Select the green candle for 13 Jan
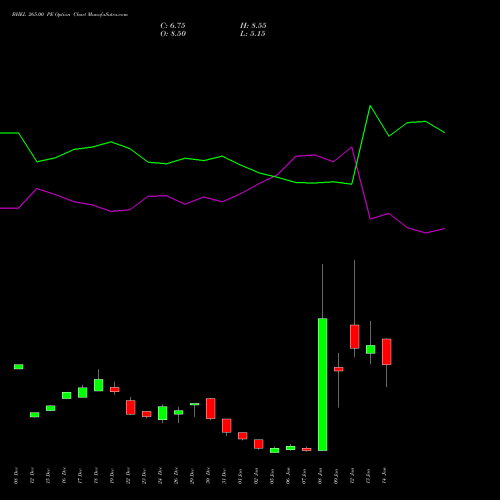The height and width of the screenshot is (500, 500). click(370, 349)
